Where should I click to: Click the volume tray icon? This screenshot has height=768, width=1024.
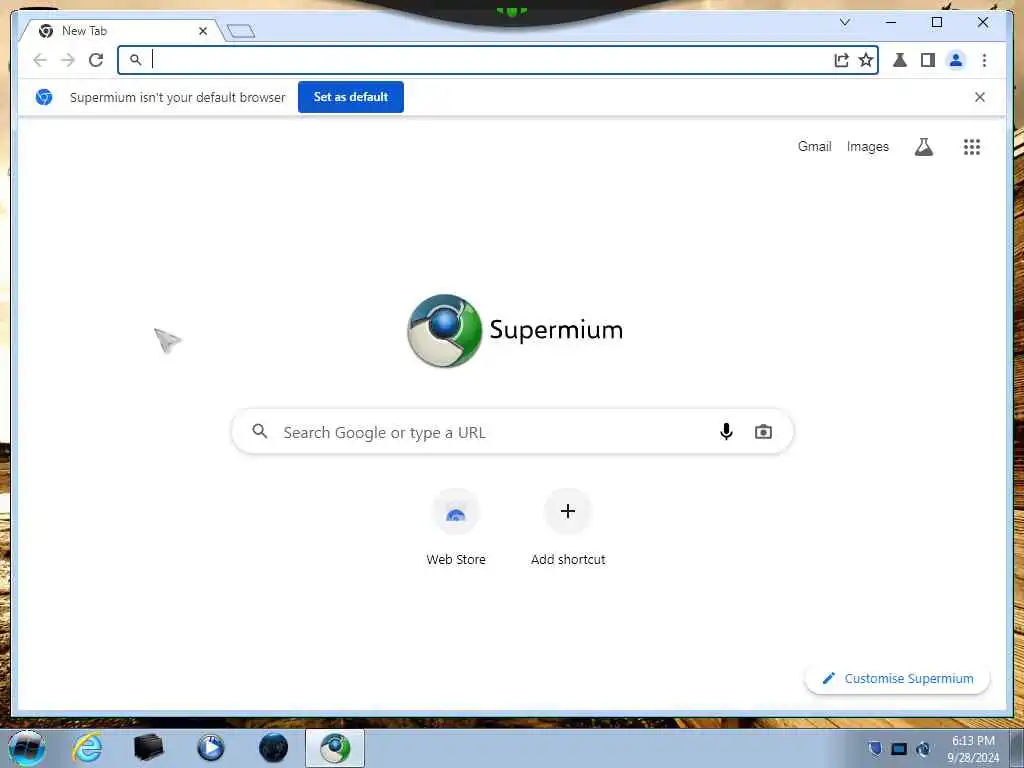[x=923, y=749]
